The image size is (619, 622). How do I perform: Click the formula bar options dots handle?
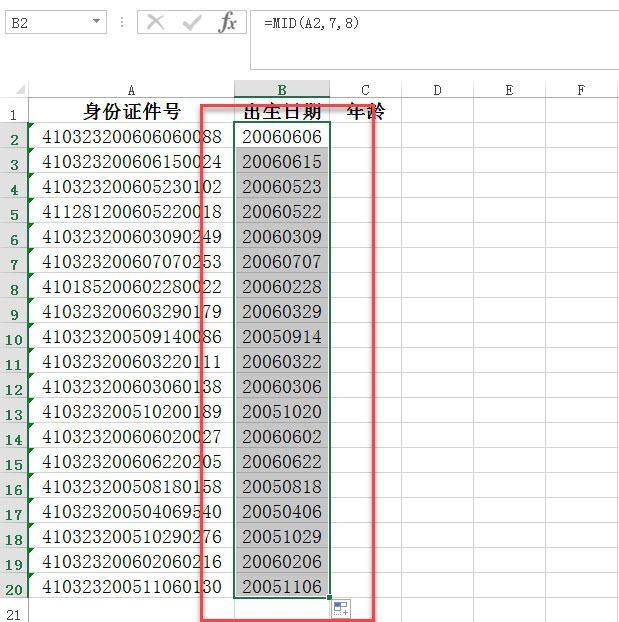click(122, 22)
